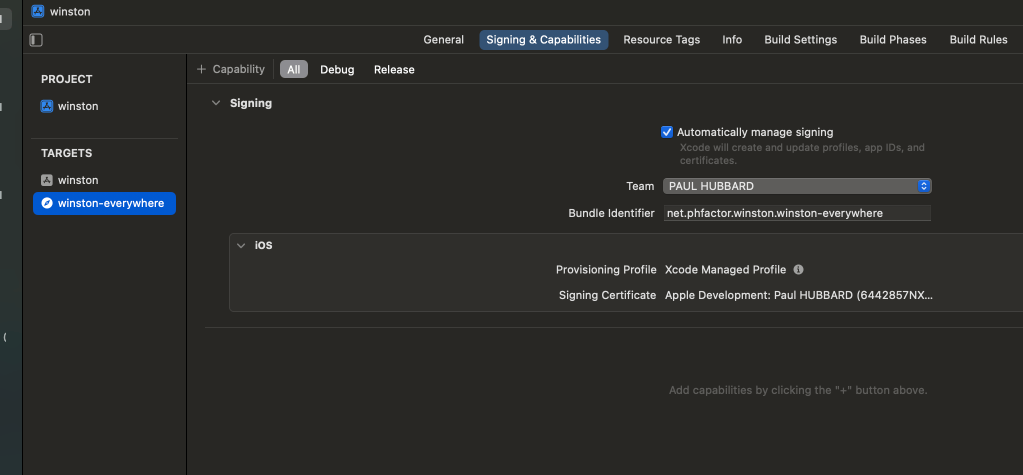Image resolution: width=1023 pixels, height=475 pixels.
Task: Switch to the General tab
Action: coord(443,40)
